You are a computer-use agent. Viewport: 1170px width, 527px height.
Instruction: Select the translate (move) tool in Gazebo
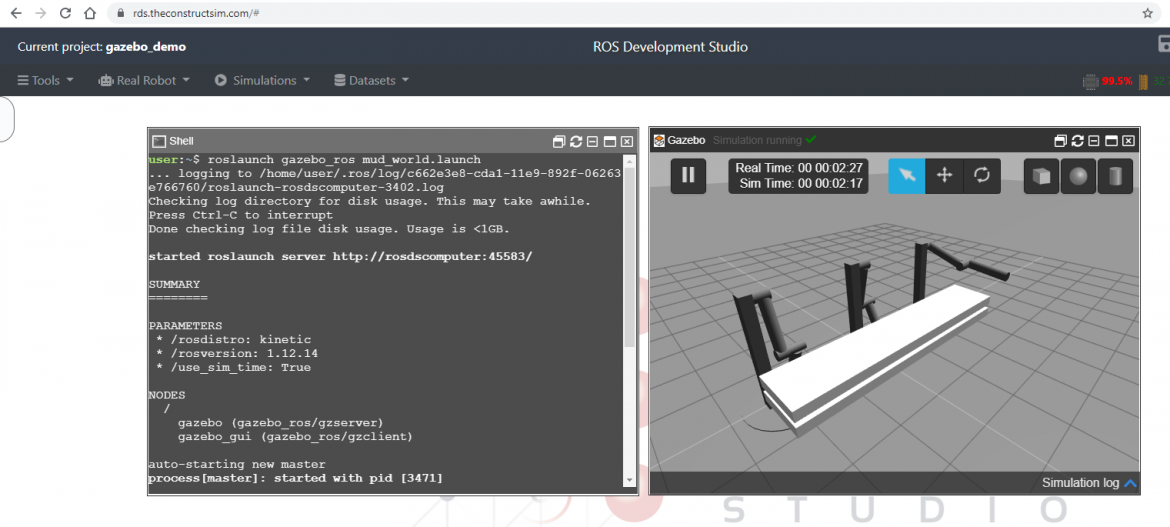[944, 175]
